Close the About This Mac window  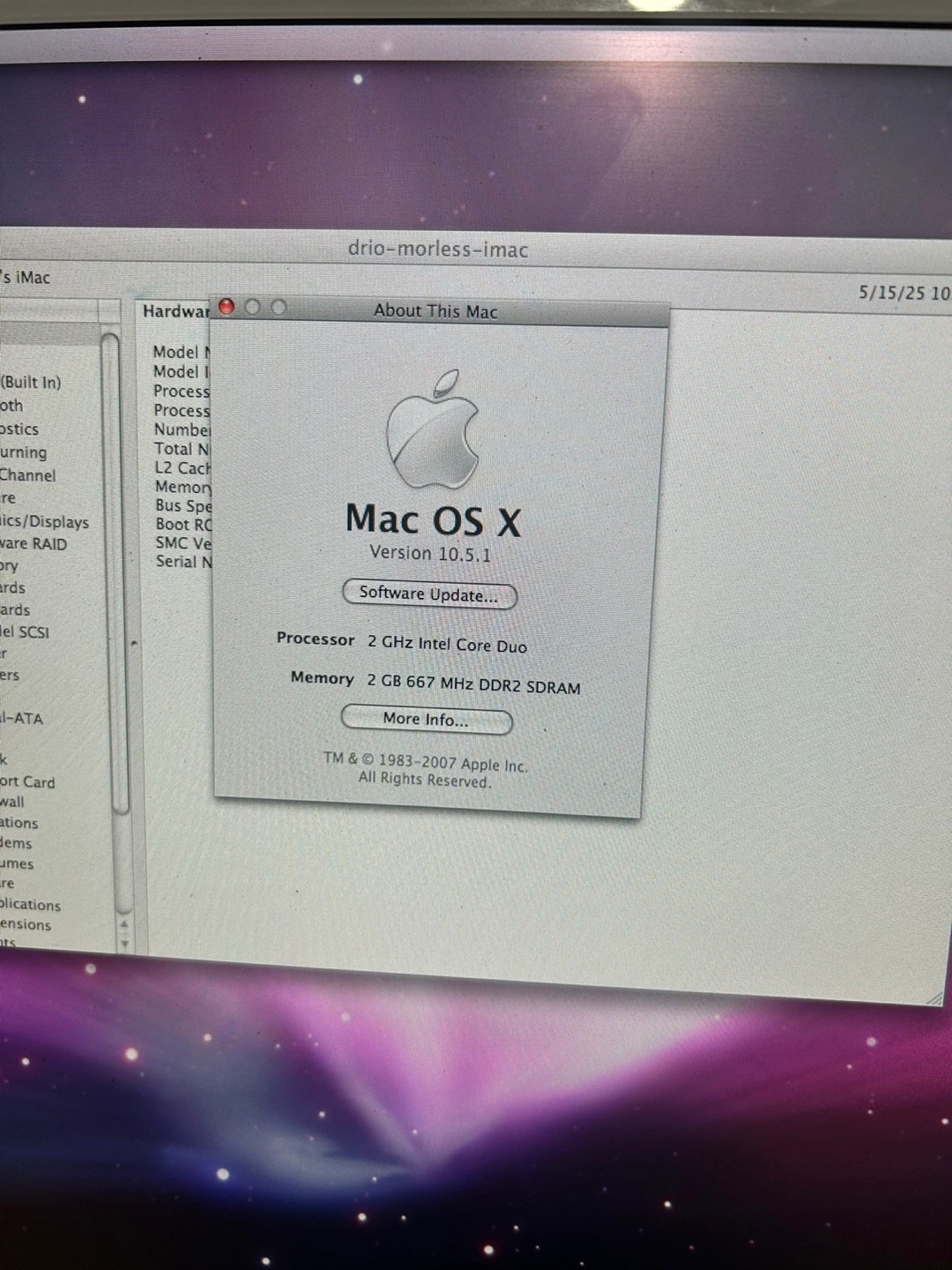tap(227, 307)
